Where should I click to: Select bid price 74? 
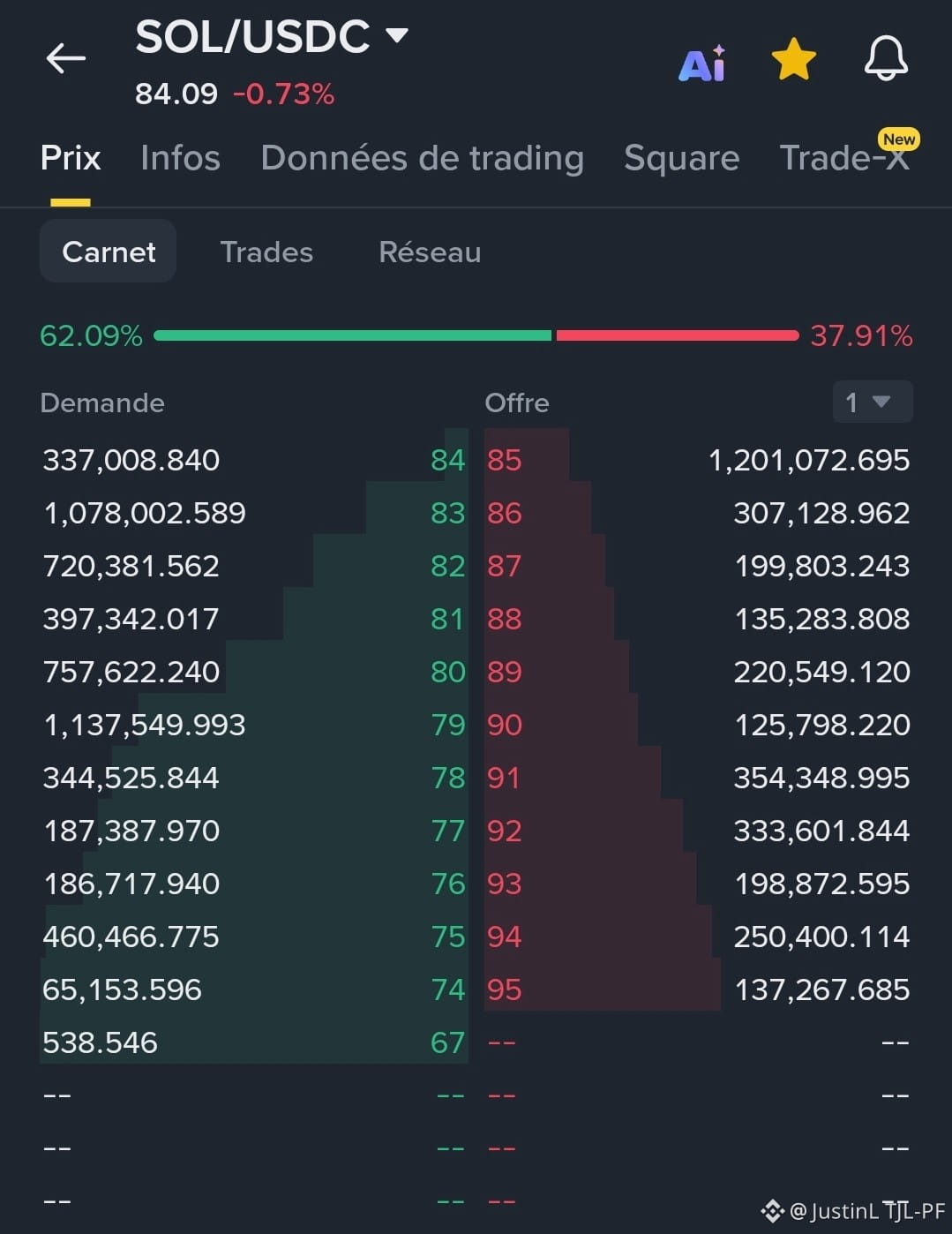coord(447,989)
